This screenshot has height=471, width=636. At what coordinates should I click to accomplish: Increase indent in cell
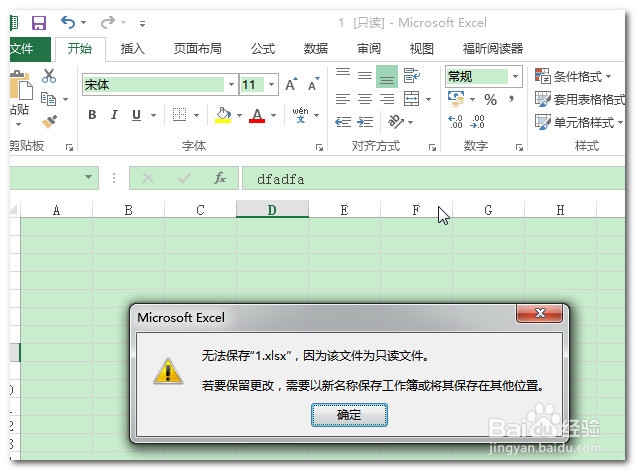tap(365, 122)
